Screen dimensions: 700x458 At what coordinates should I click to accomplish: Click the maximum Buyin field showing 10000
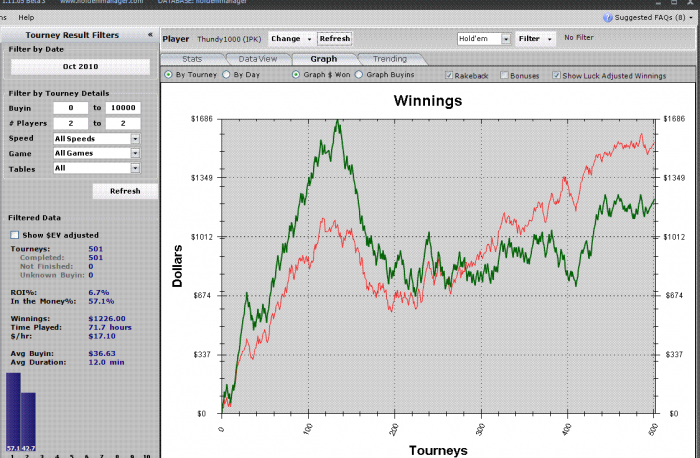point(123,108)
